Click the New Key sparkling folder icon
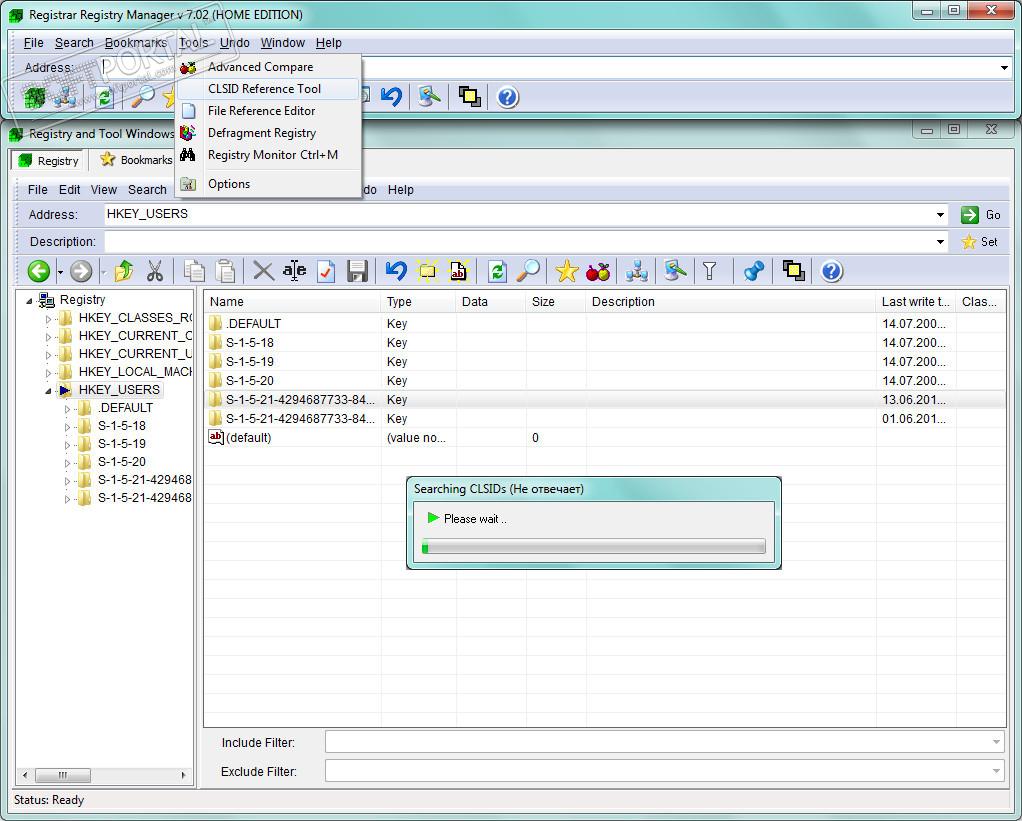 (427, 271)
